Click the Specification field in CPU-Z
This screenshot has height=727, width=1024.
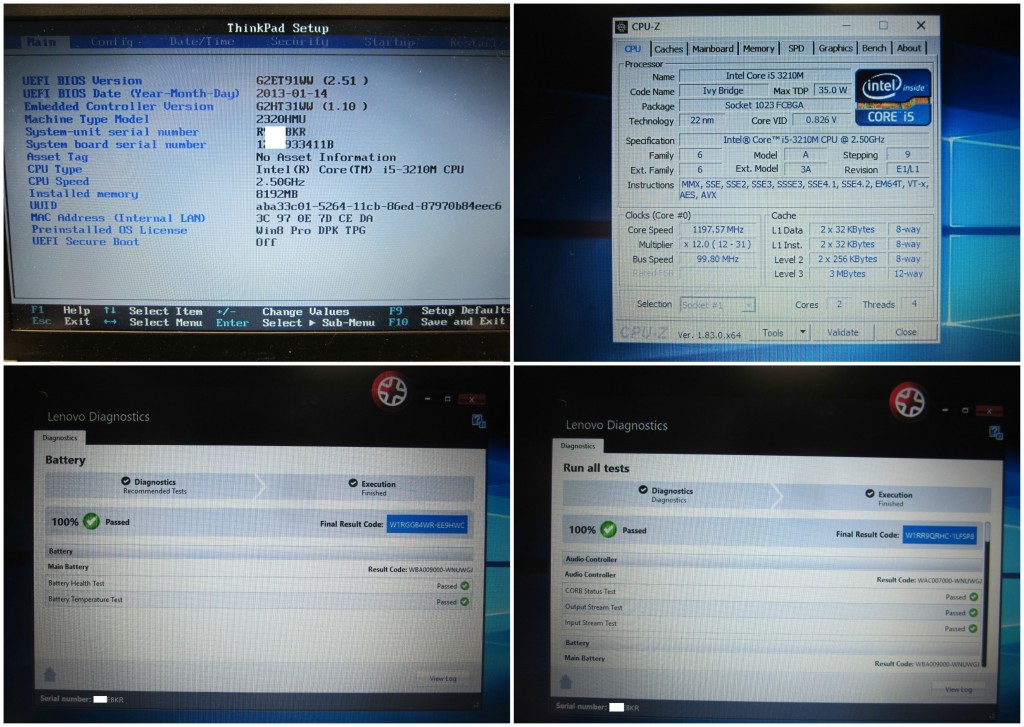pyautogui.click(x=803, y=140)
